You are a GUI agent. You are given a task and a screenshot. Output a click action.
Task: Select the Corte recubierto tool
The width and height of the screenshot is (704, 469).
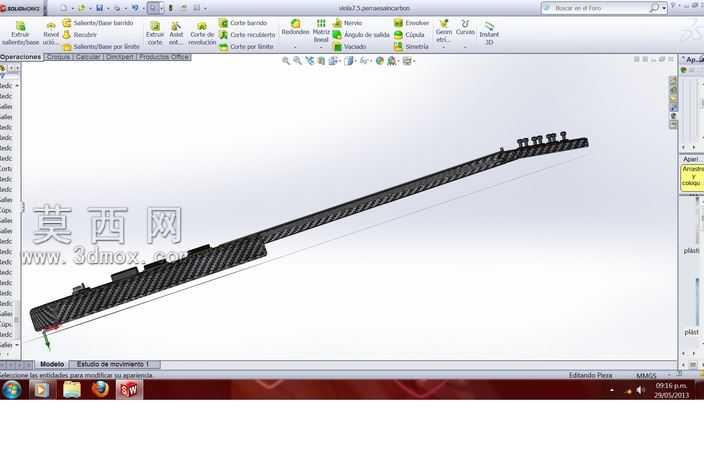click(247, 35)
